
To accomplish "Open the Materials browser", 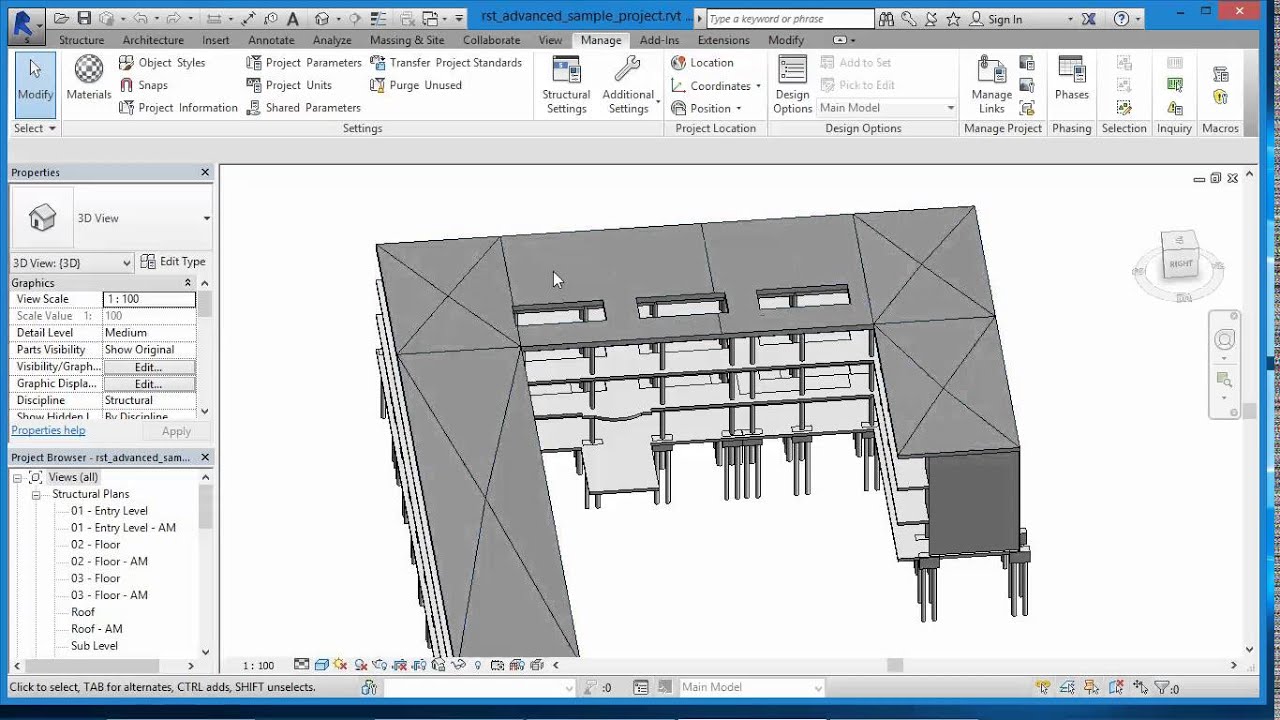I will 89,78.
